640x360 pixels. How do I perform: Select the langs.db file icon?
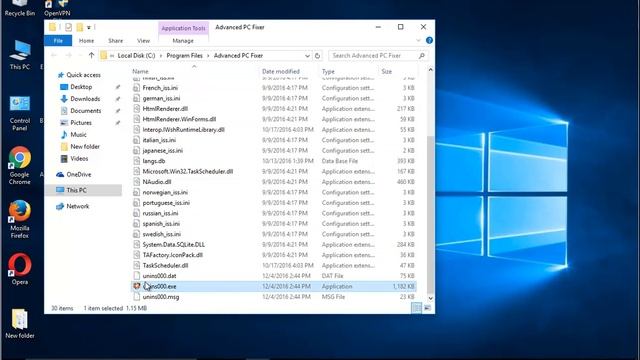(x=137, y=161)
